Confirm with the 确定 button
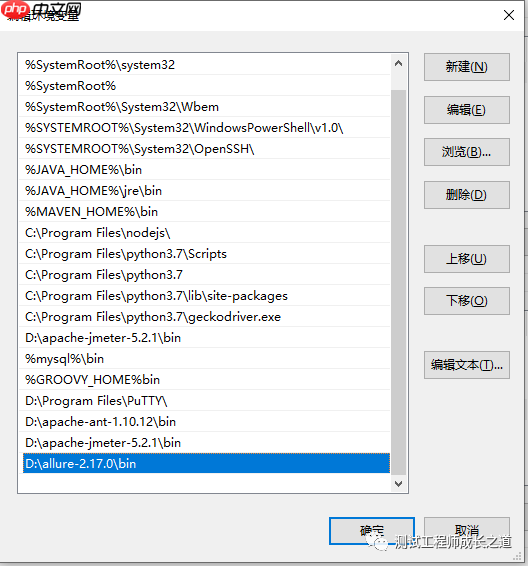Screen dimensions: 528x566 point(372,531)
